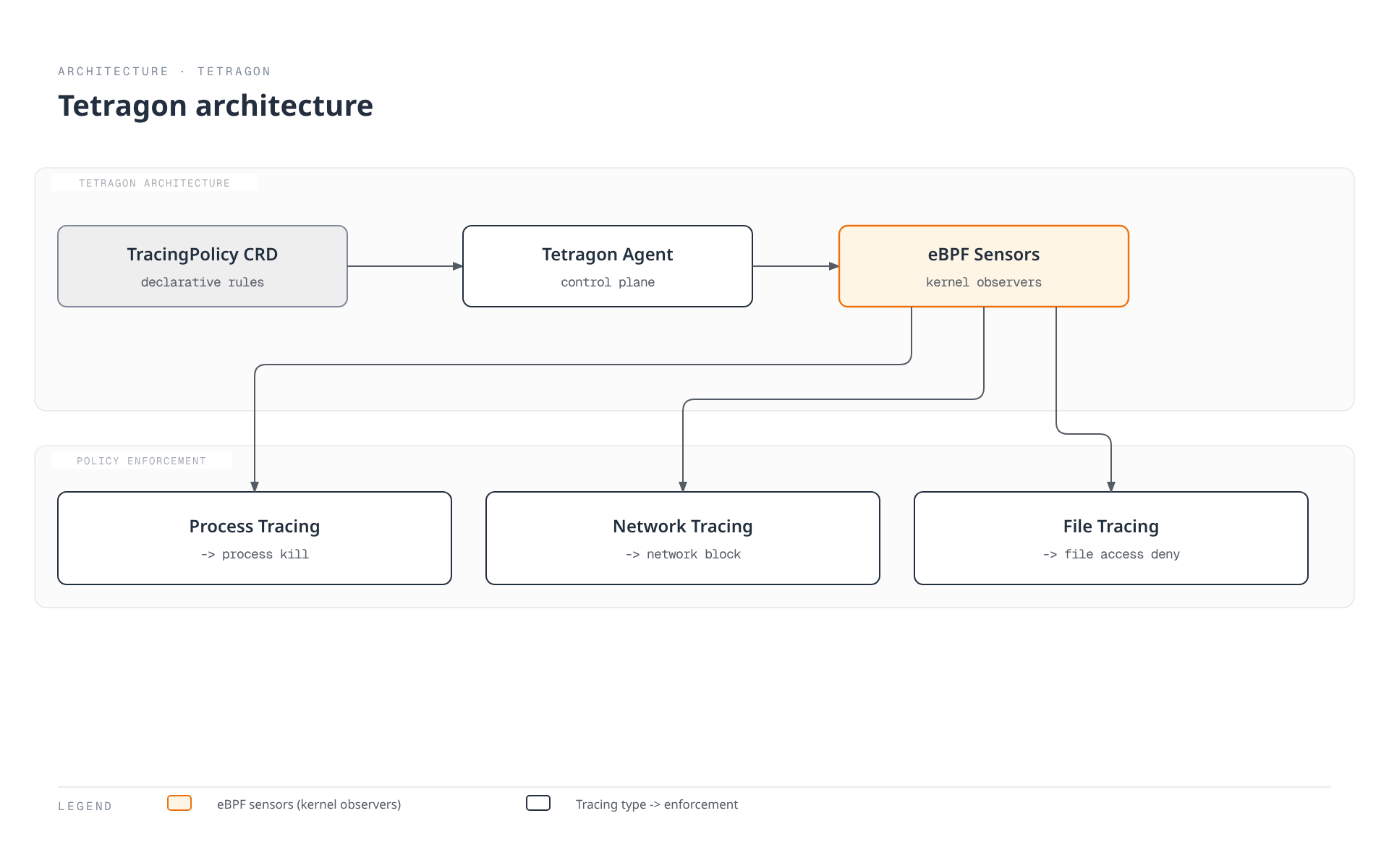Click the File Tracing box
The width and height of the screenshot is (1389, 868).
pyautogui.click(x=1111, y=538)
